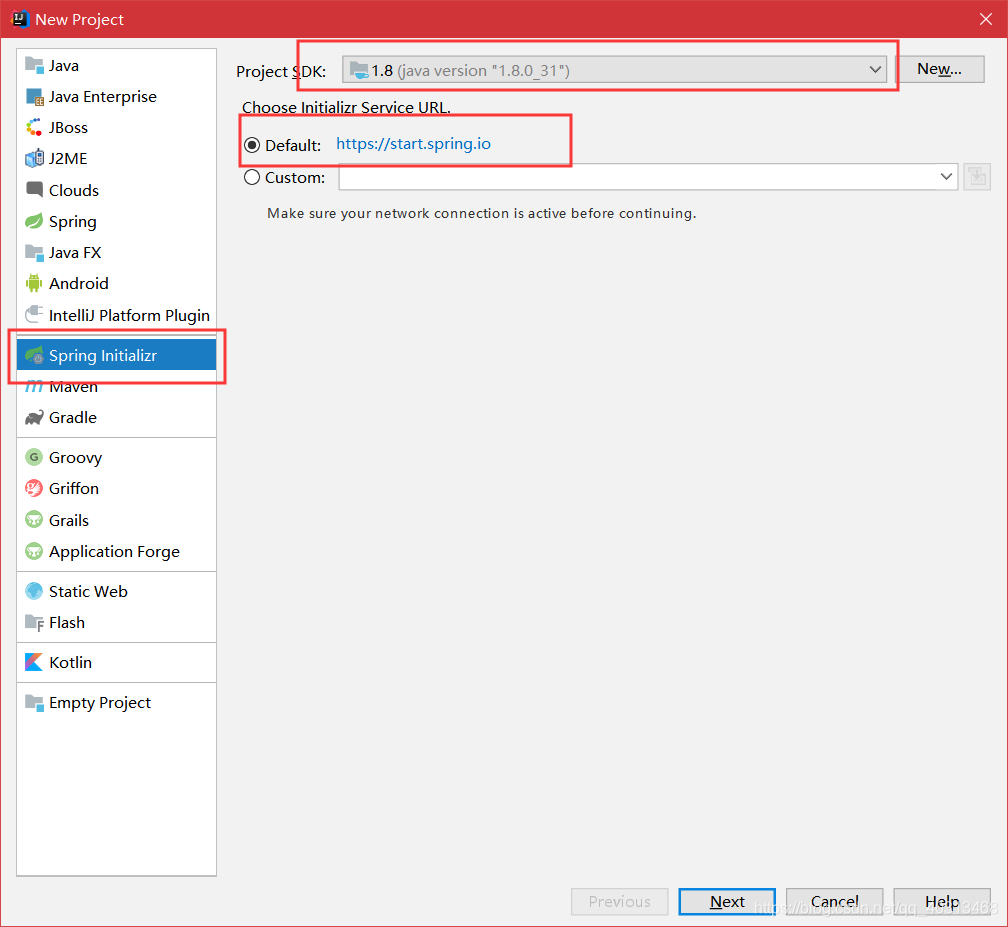Click the Java Enterprise icon
1008x927 pixels.
click(x=34, y=96)
